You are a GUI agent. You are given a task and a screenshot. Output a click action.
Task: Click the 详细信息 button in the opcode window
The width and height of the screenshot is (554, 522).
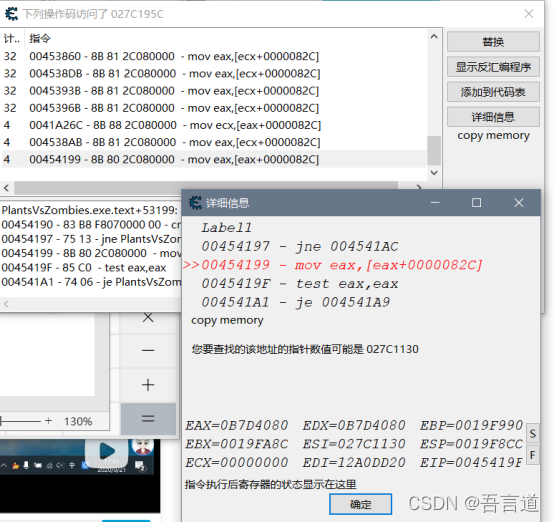coord(493,117)
